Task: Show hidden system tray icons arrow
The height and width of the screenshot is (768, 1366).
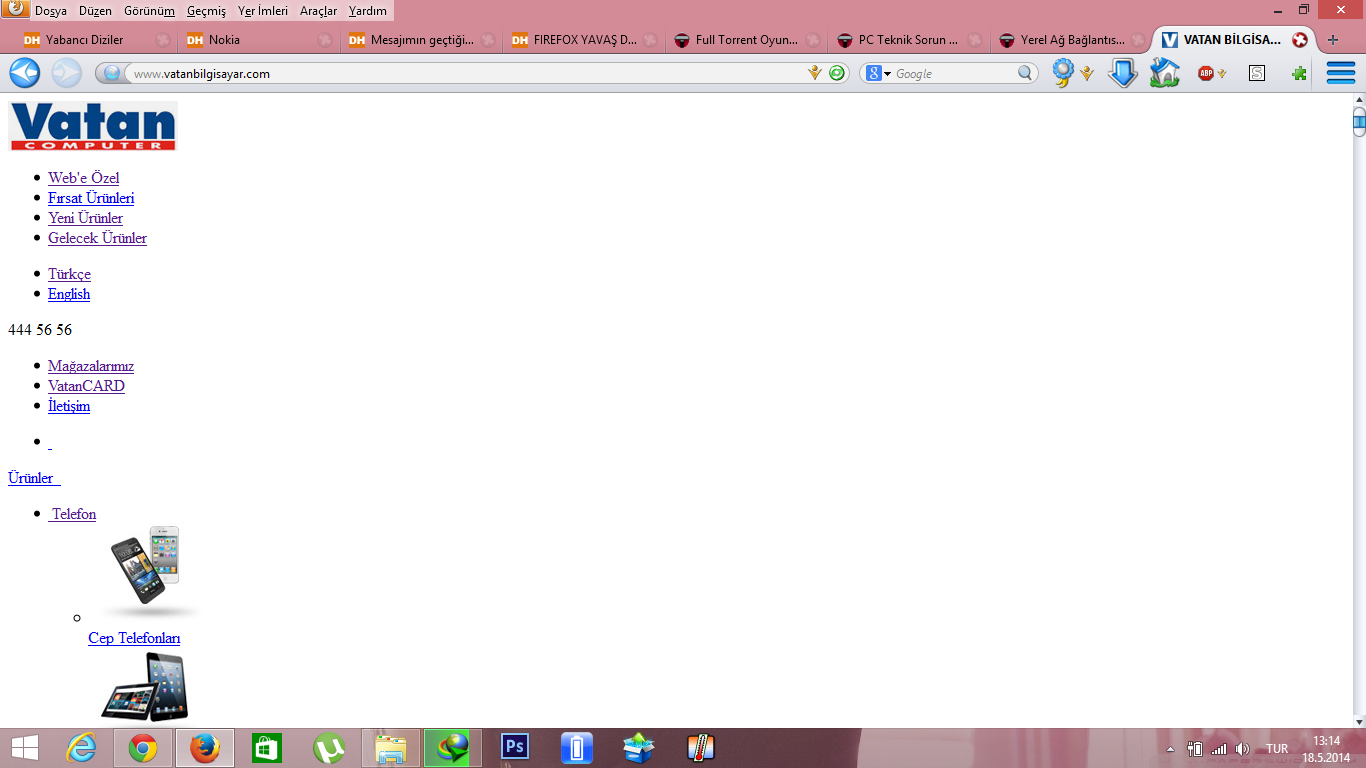Action: pyautogui.click(x=1171, y=749)
